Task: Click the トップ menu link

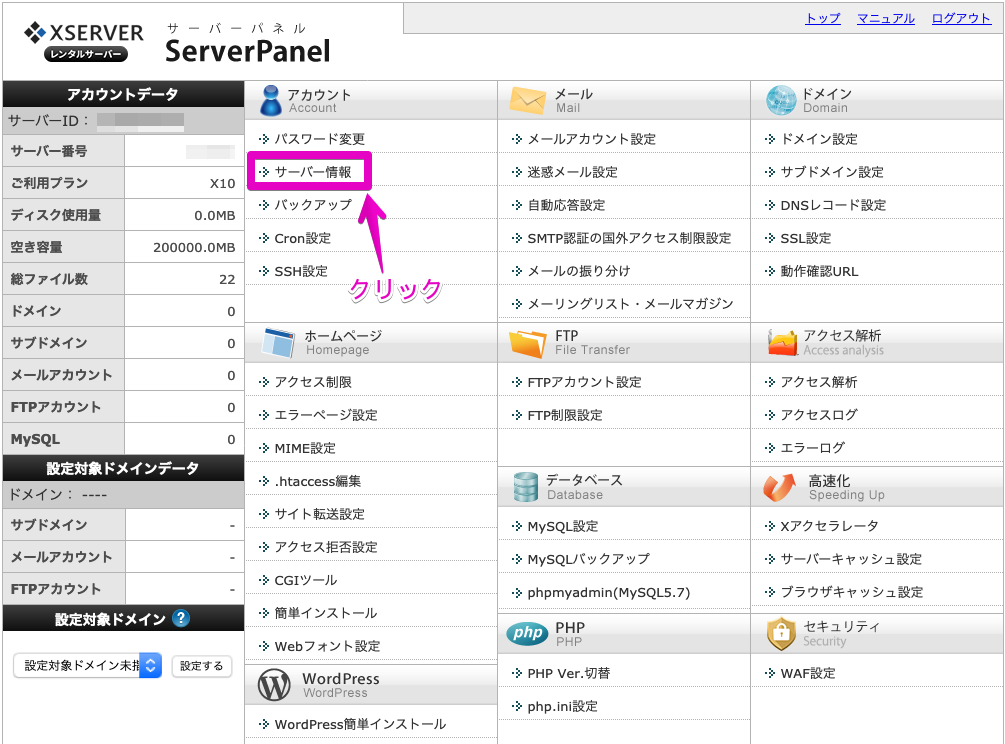Action: [x=821, y=18]
